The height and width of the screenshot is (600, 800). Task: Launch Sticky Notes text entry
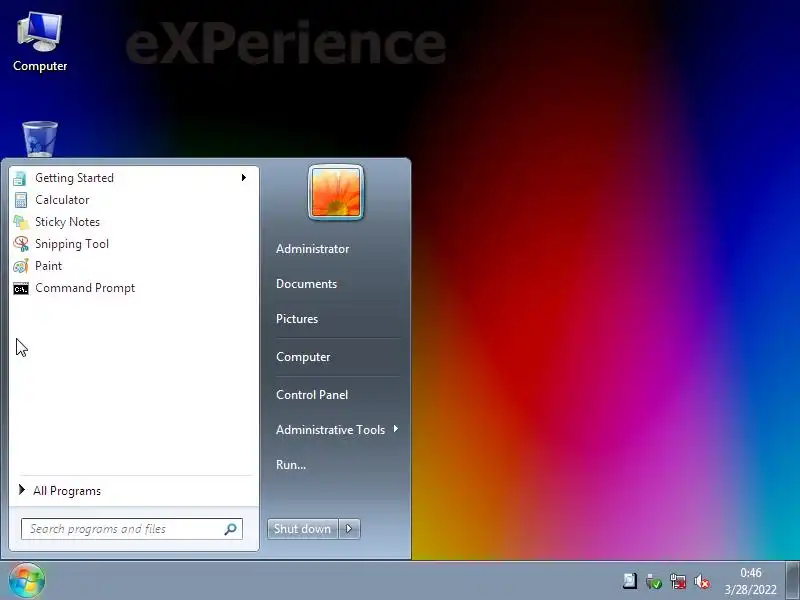tap(67, 222)
